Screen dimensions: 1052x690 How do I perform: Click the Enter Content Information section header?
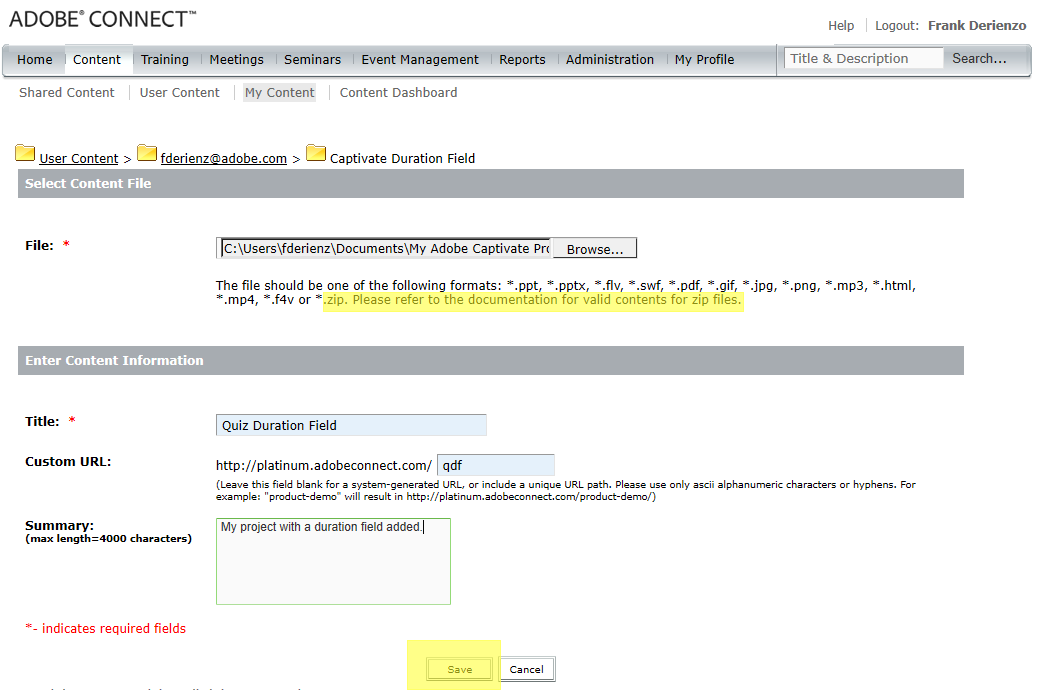tap(490, 360)
